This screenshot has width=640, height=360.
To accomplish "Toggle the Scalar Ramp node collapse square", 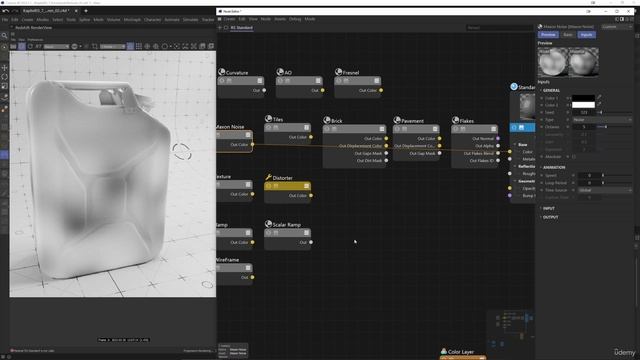I will point(307,233).
